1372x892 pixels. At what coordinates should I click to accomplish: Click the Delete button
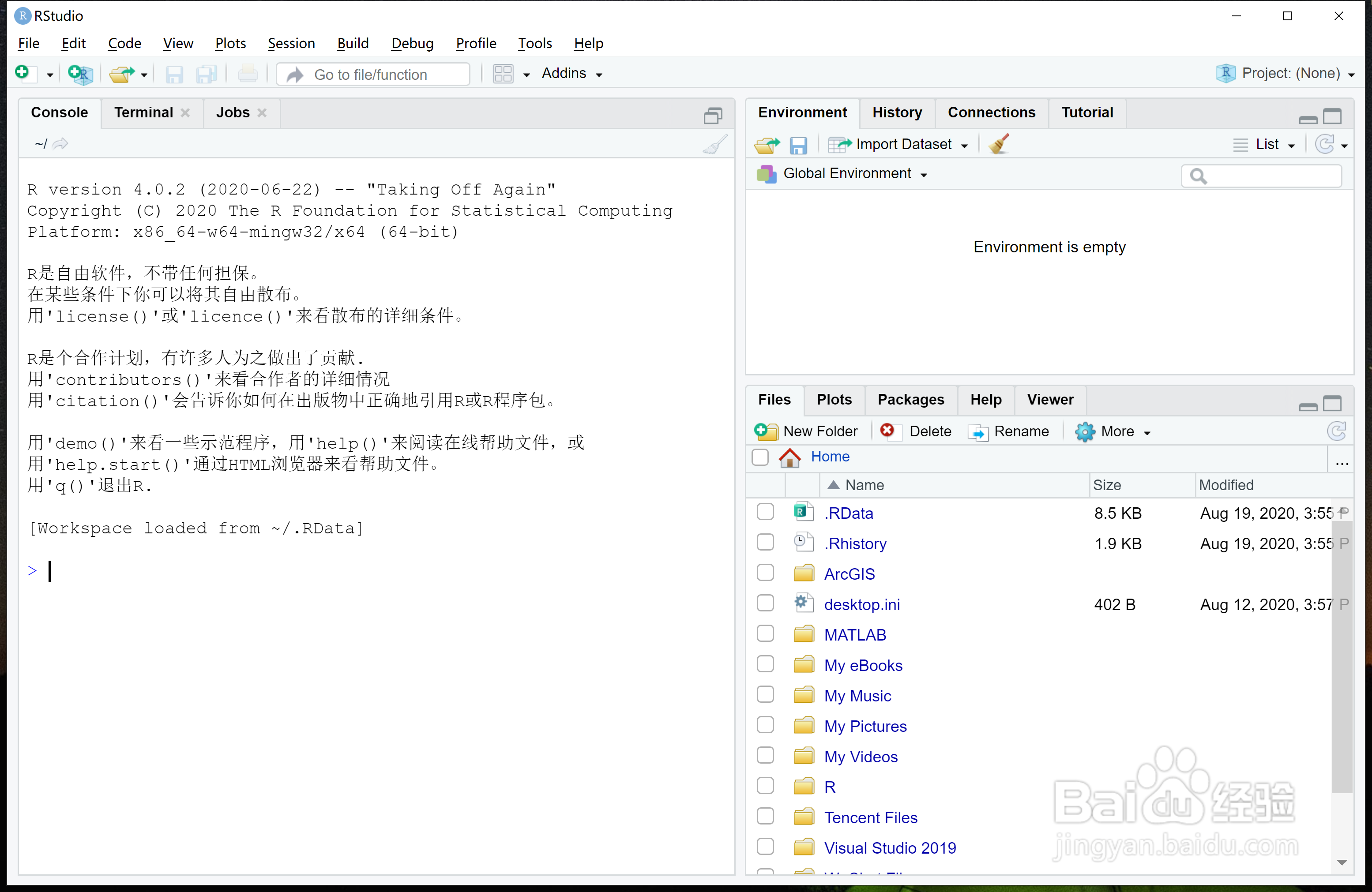[x=916, y=431]
